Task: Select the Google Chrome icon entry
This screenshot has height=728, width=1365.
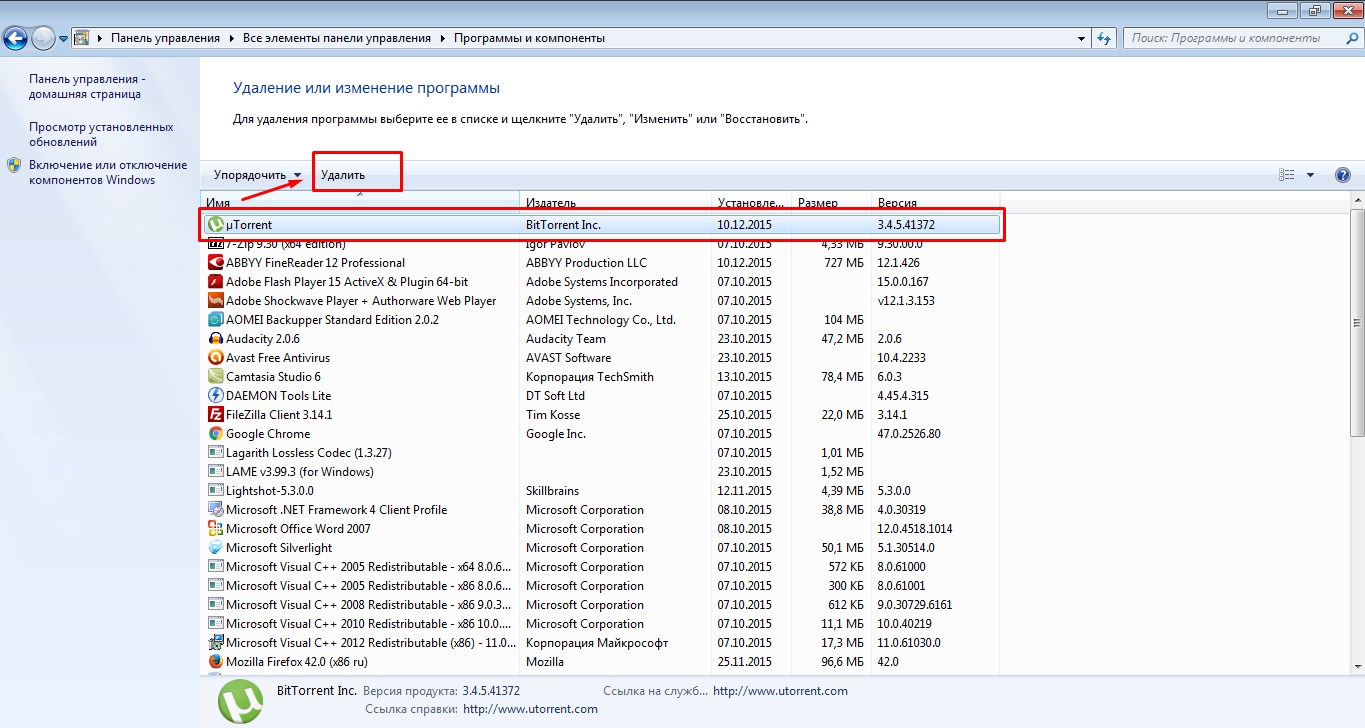Action: coord(215,434)
